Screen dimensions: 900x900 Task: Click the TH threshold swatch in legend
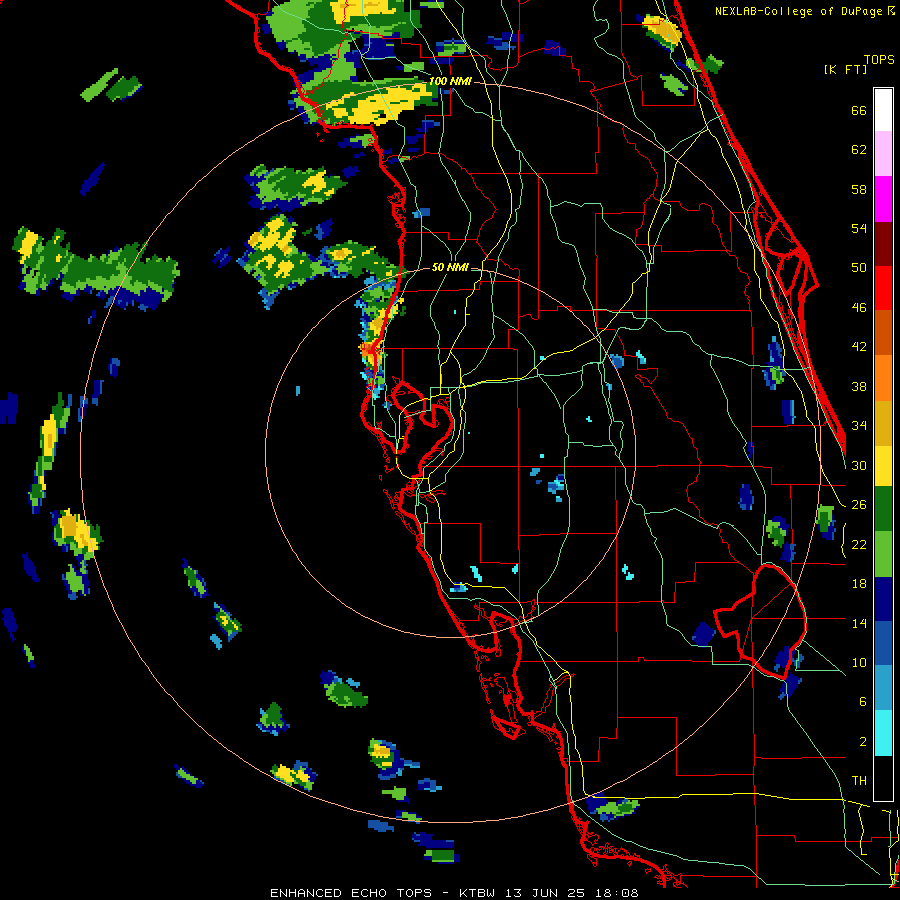[883, 778]
